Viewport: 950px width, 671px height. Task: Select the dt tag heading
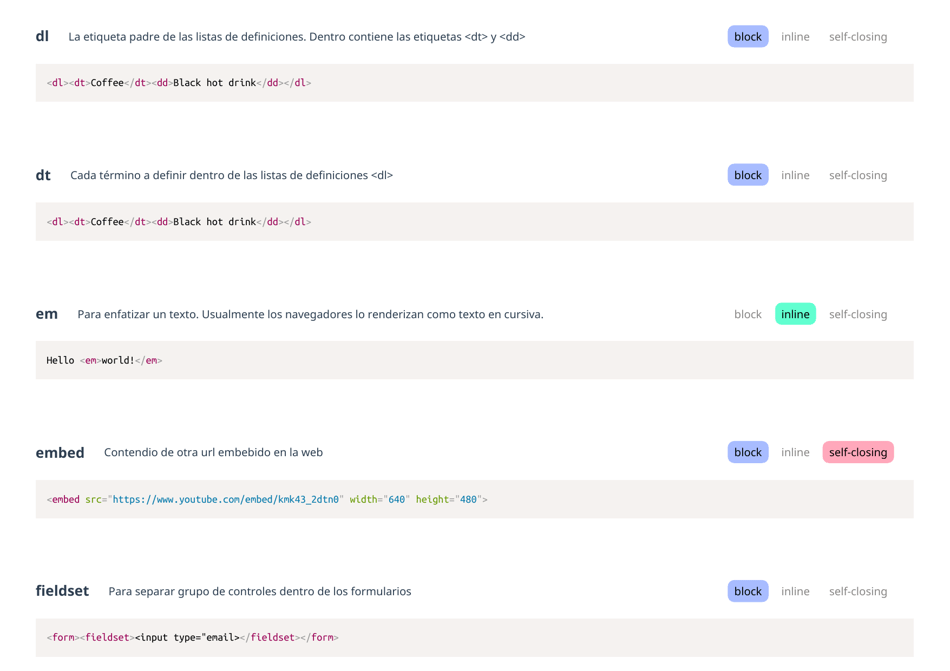coord(43,174)
